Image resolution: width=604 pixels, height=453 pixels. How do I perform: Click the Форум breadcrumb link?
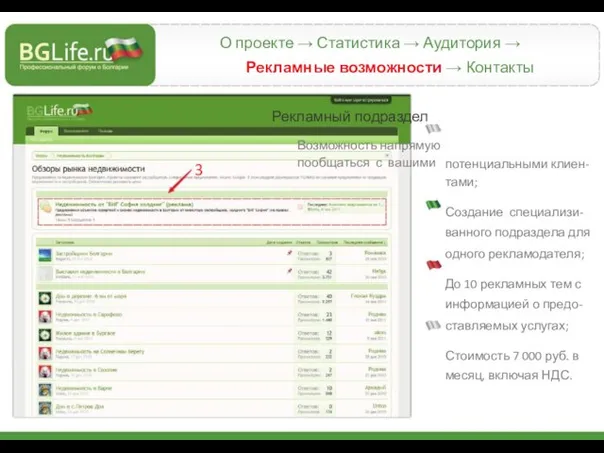(x=42, y=156)
